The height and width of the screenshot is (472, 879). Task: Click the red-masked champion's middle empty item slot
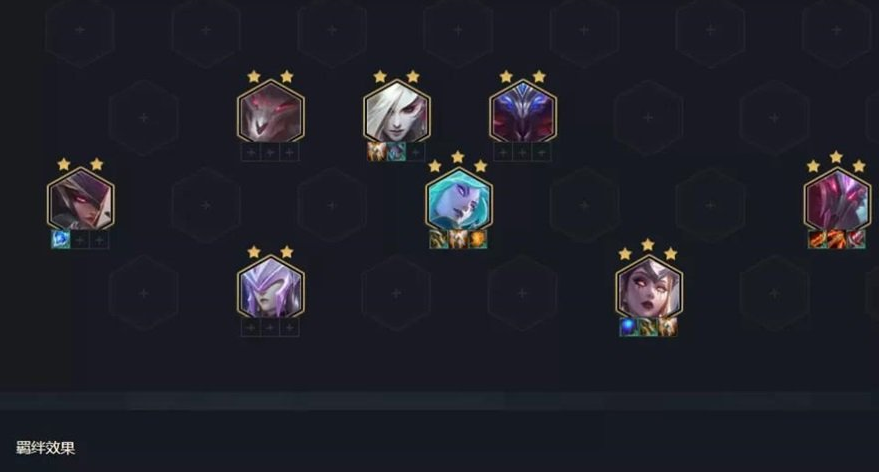point(270,152)
